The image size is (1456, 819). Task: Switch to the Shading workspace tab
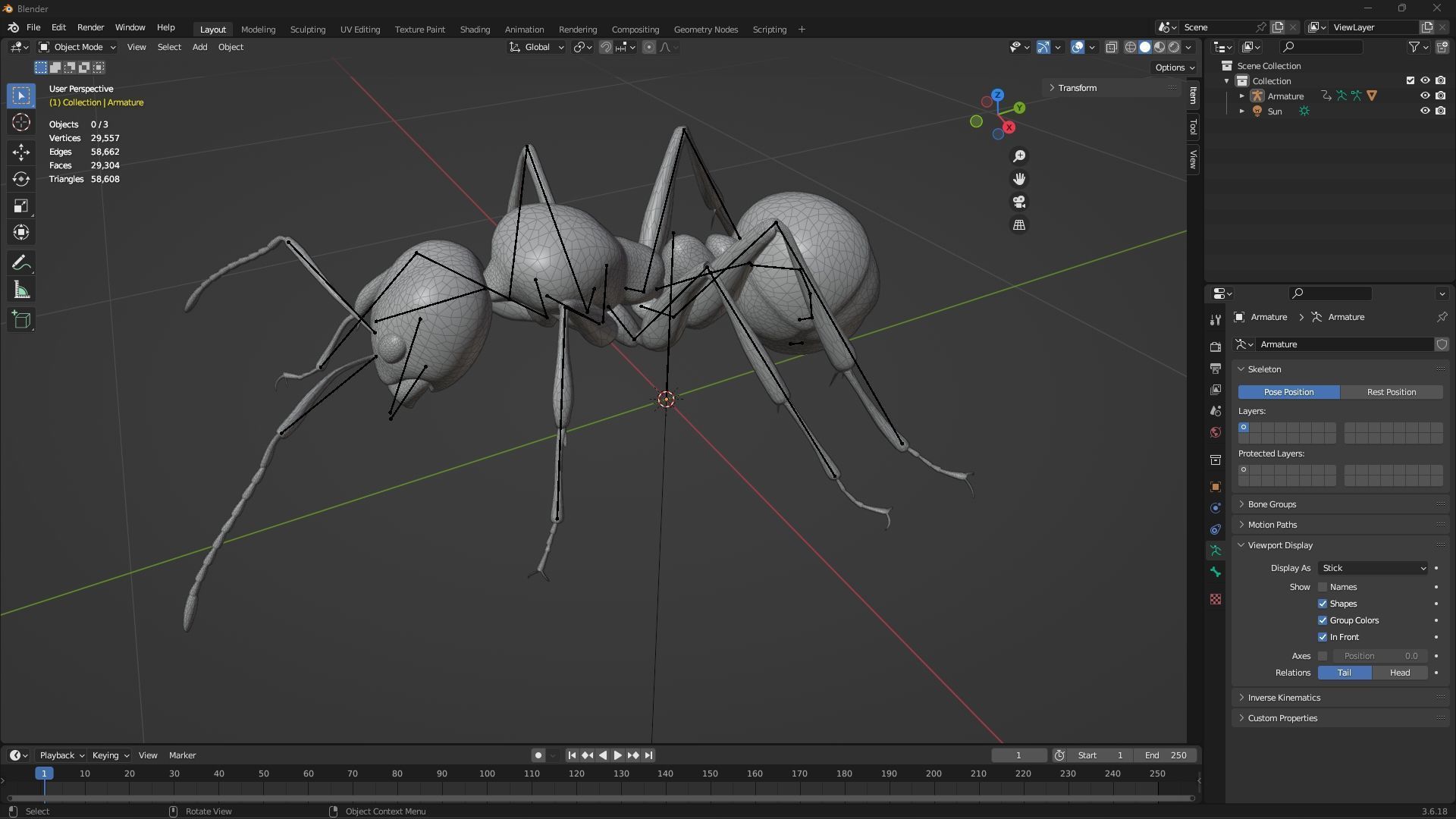475,30
